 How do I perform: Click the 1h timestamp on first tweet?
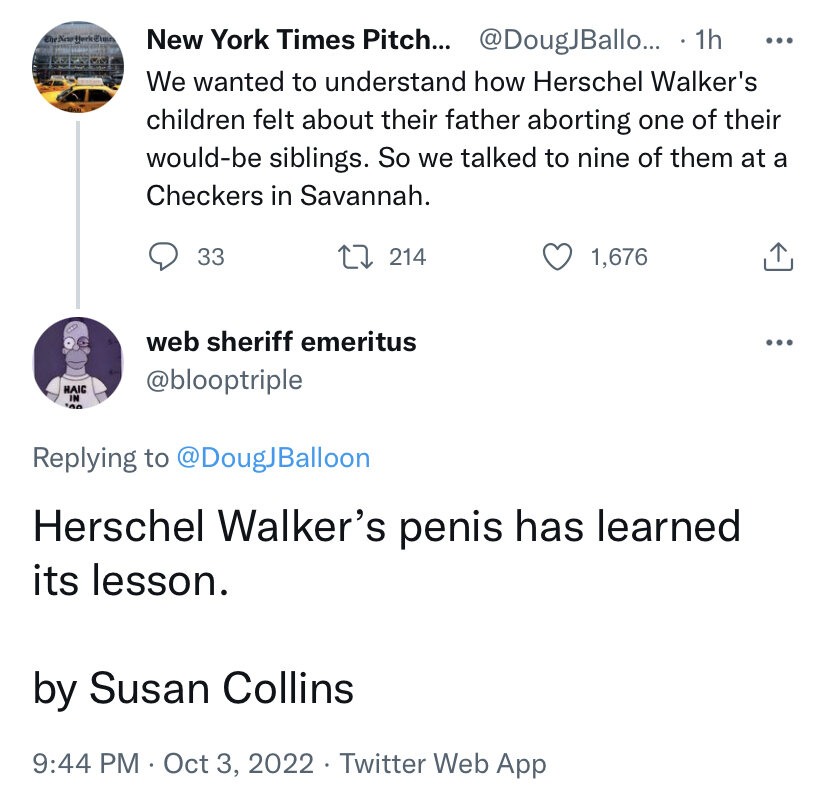pos(708,41)
